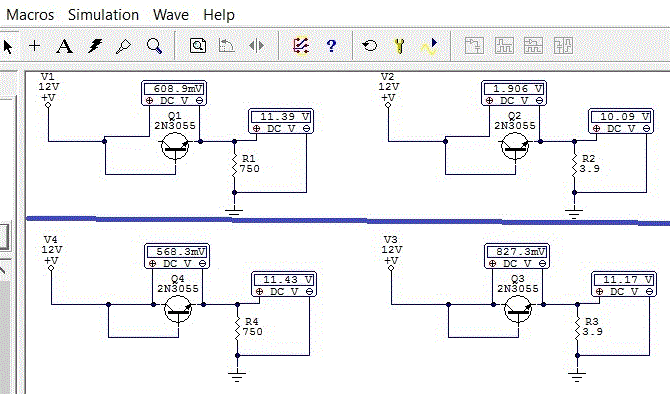Select the Q1 2N3055 transistor

pyautogui.click(x=175, y=146)
